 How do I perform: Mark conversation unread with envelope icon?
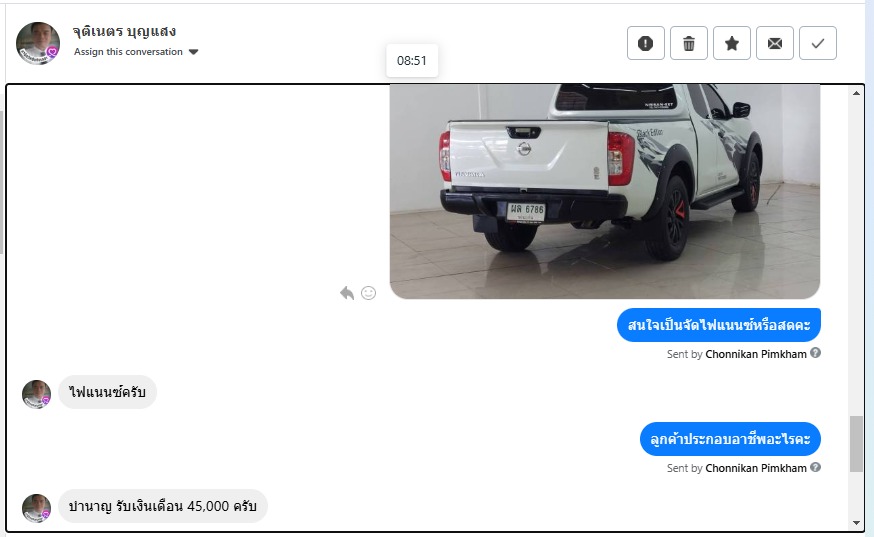tap(775, 43)
